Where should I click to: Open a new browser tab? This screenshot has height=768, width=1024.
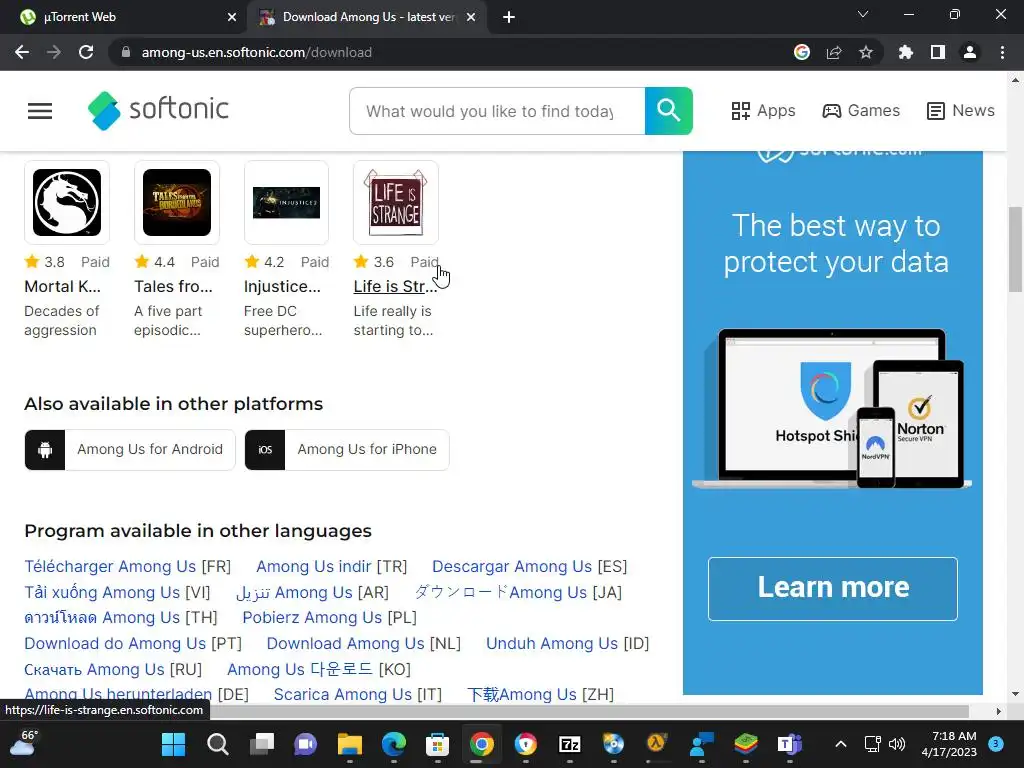coord(509,18)
